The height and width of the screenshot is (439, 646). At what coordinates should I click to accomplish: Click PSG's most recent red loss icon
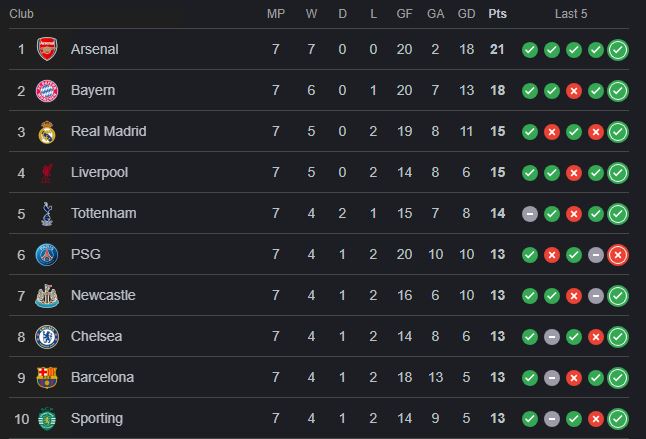618,254
